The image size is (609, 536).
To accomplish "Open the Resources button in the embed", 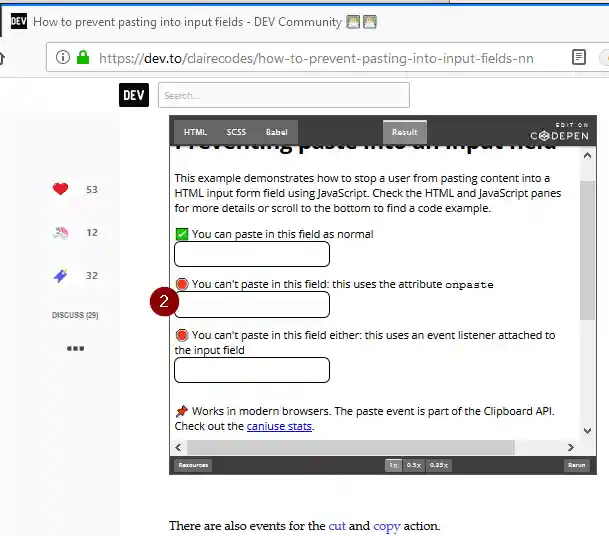I will pyautogui.click(x=193, y=465).
